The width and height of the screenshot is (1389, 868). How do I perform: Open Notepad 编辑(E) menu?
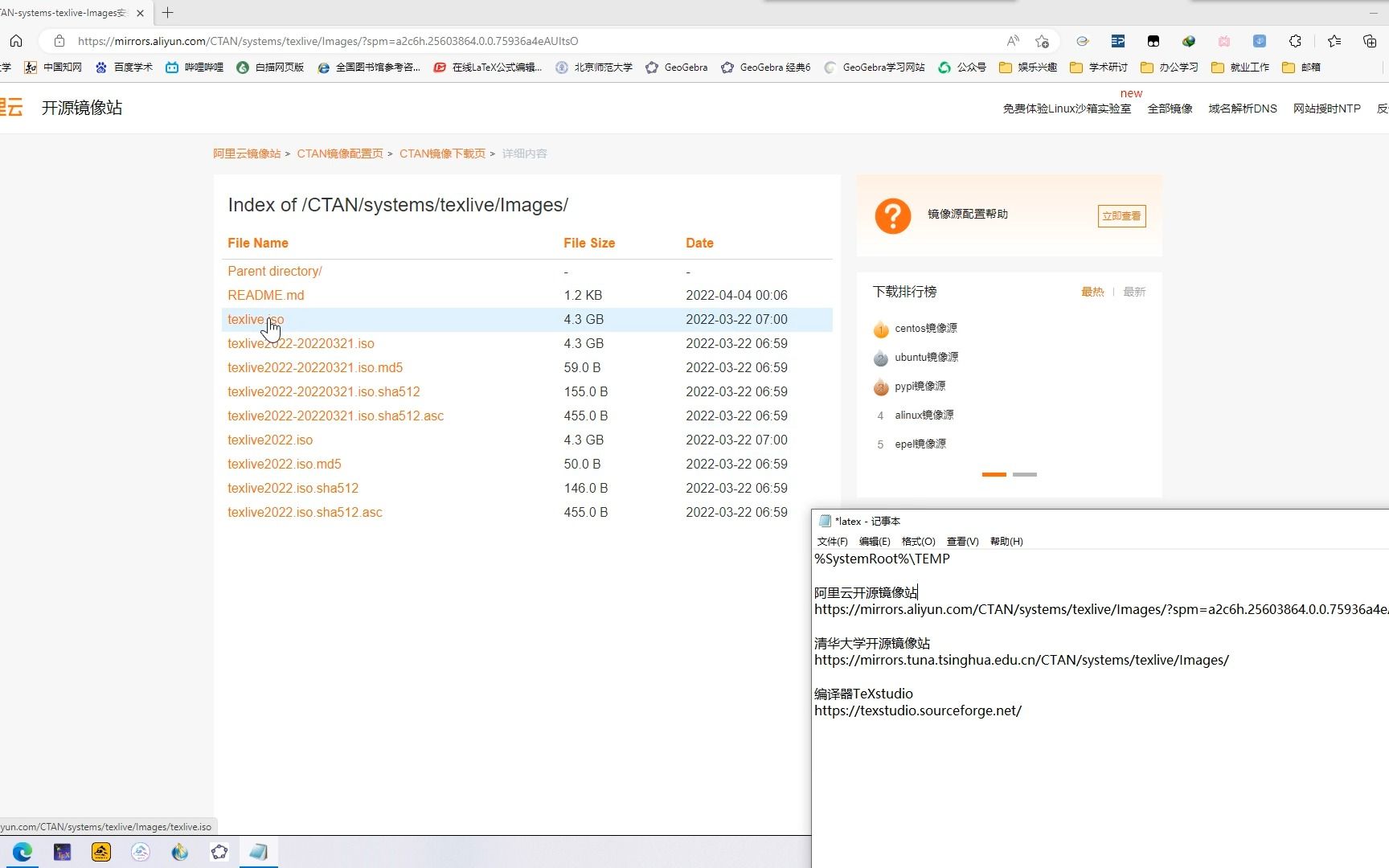(875, 542)
